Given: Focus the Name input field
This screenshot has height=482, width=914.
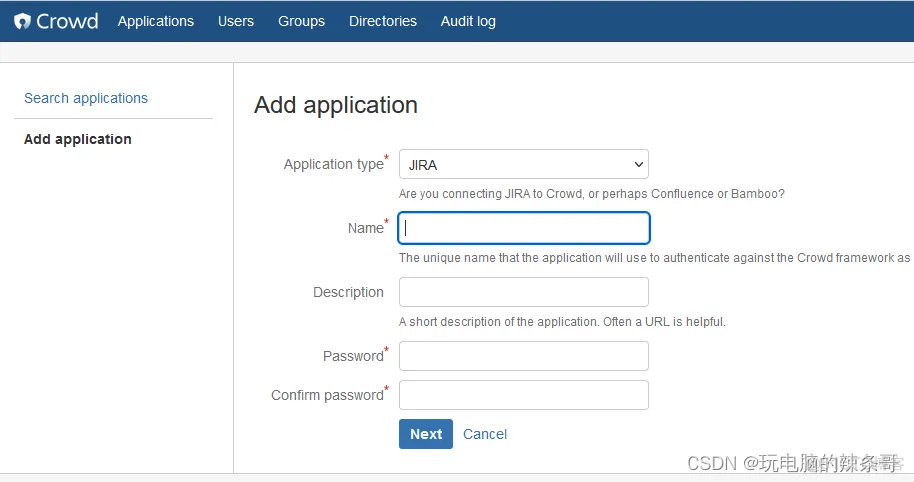Looking at the screenshot, I should pyautogui.click(x=523, y=228).
